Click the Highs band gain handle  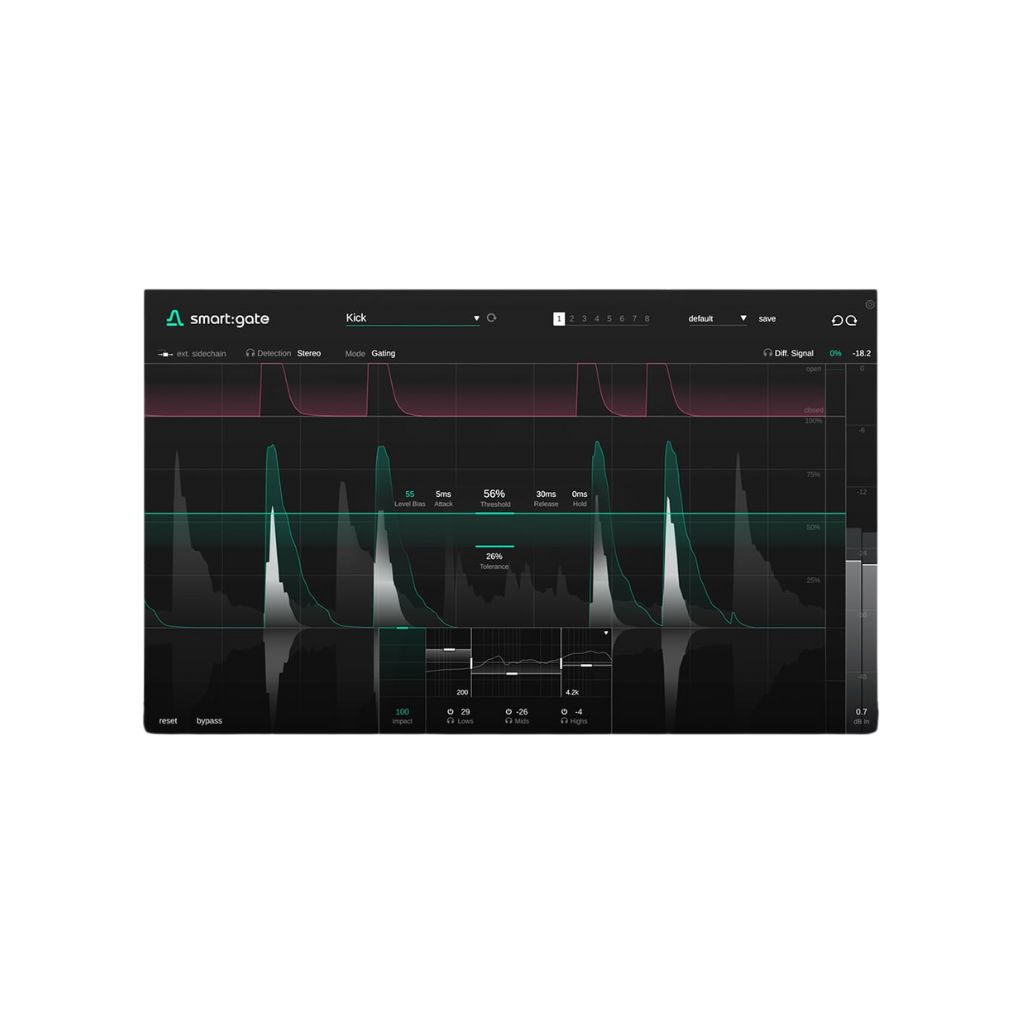(x=586, y=665)
